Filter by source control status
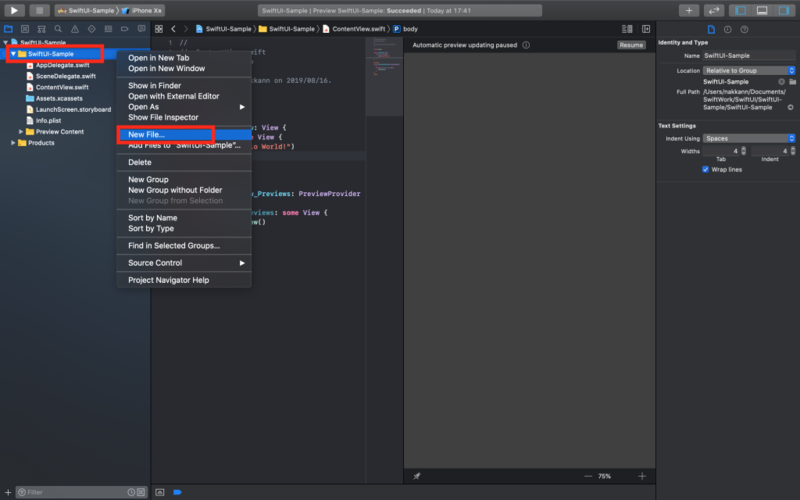 (x=141, y=492)
